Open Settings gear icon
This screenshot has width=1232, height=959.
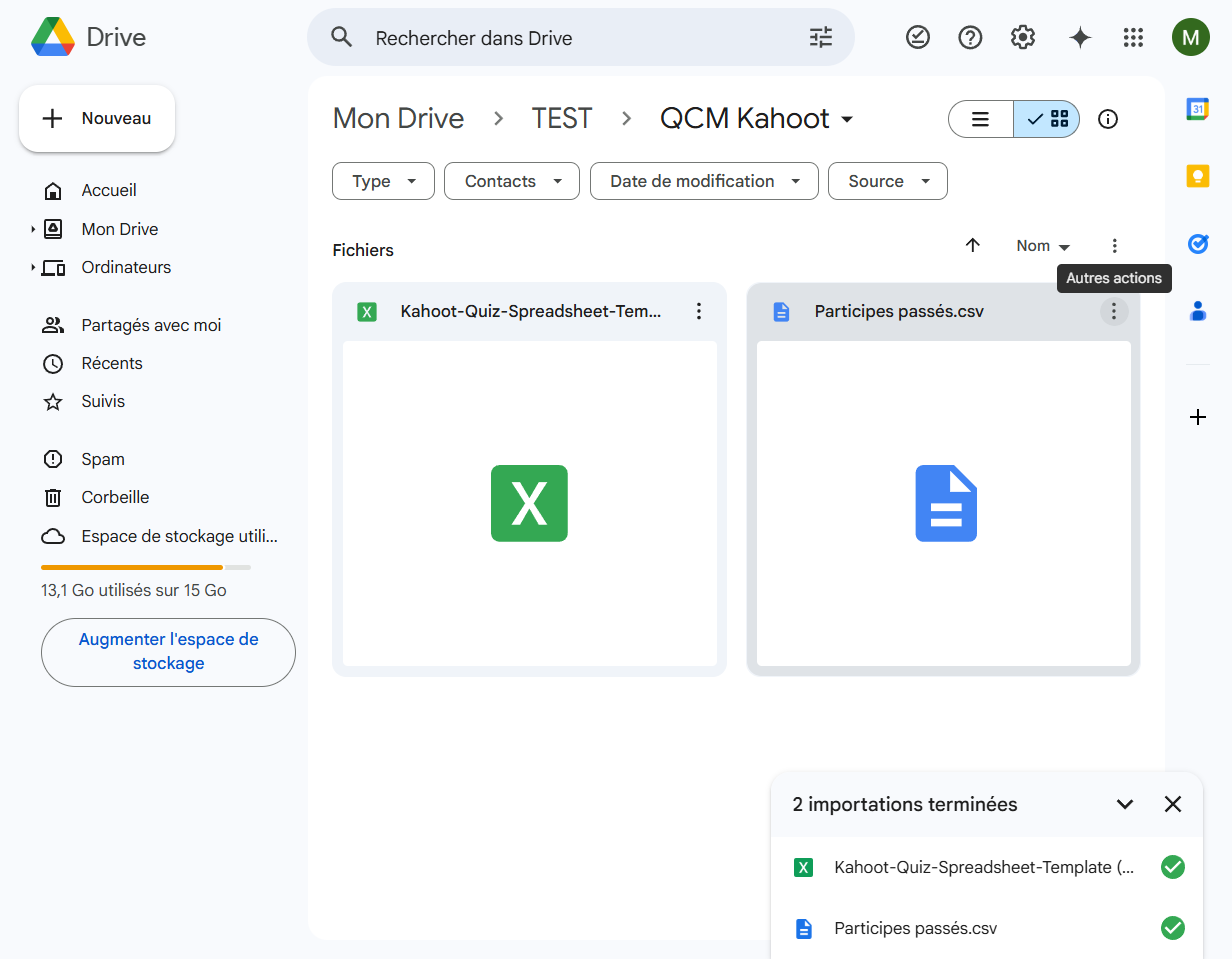1022,37
